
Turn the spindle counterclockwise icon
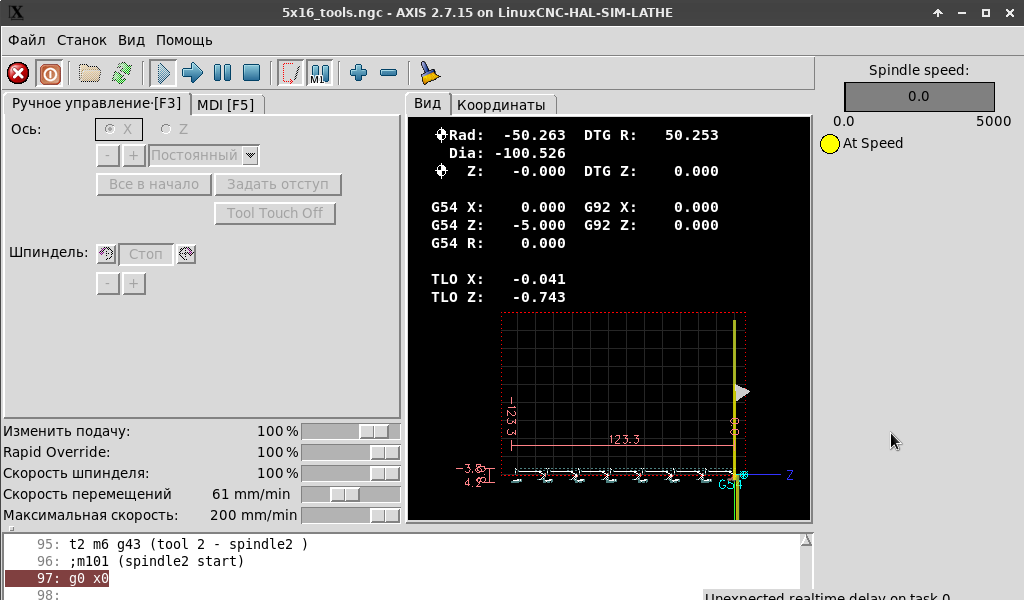click(106, 253)
